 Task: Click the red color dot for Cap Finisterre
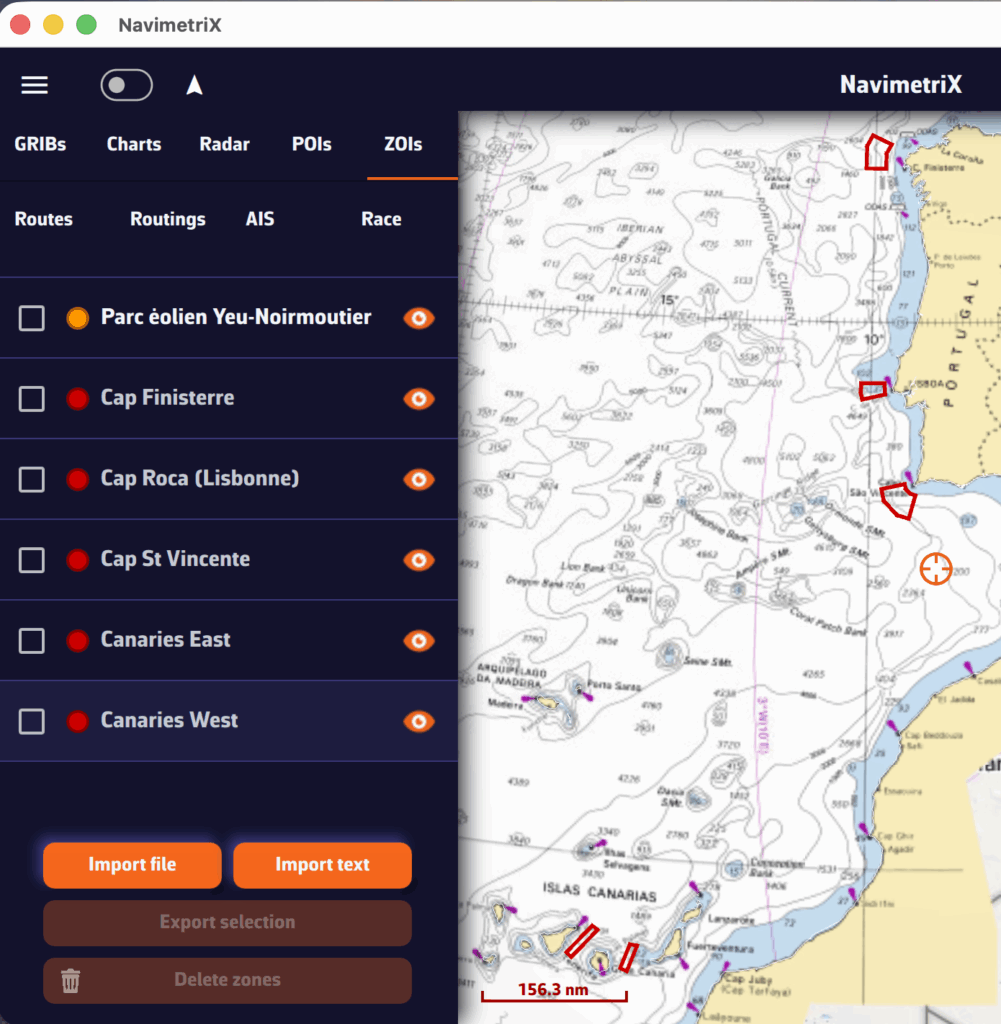78,399
